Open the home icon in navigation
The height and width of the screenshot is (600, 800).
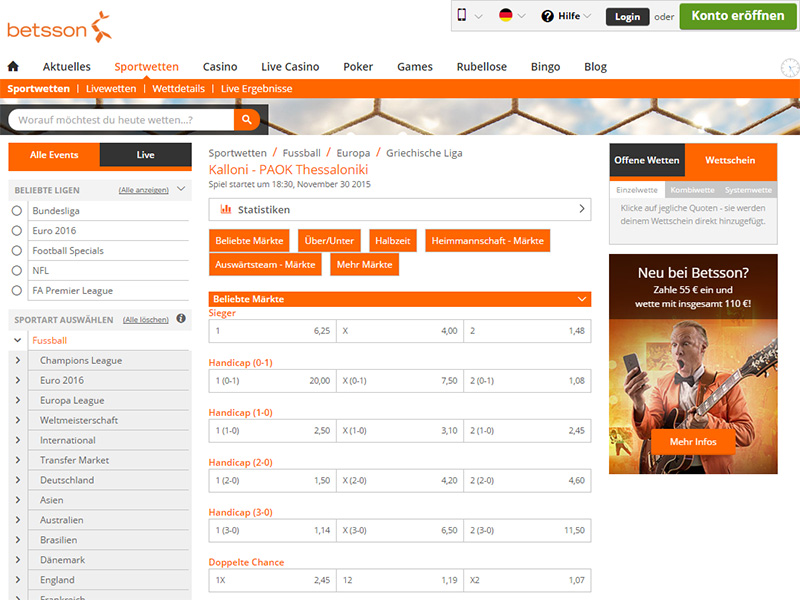tap(13, 66)
